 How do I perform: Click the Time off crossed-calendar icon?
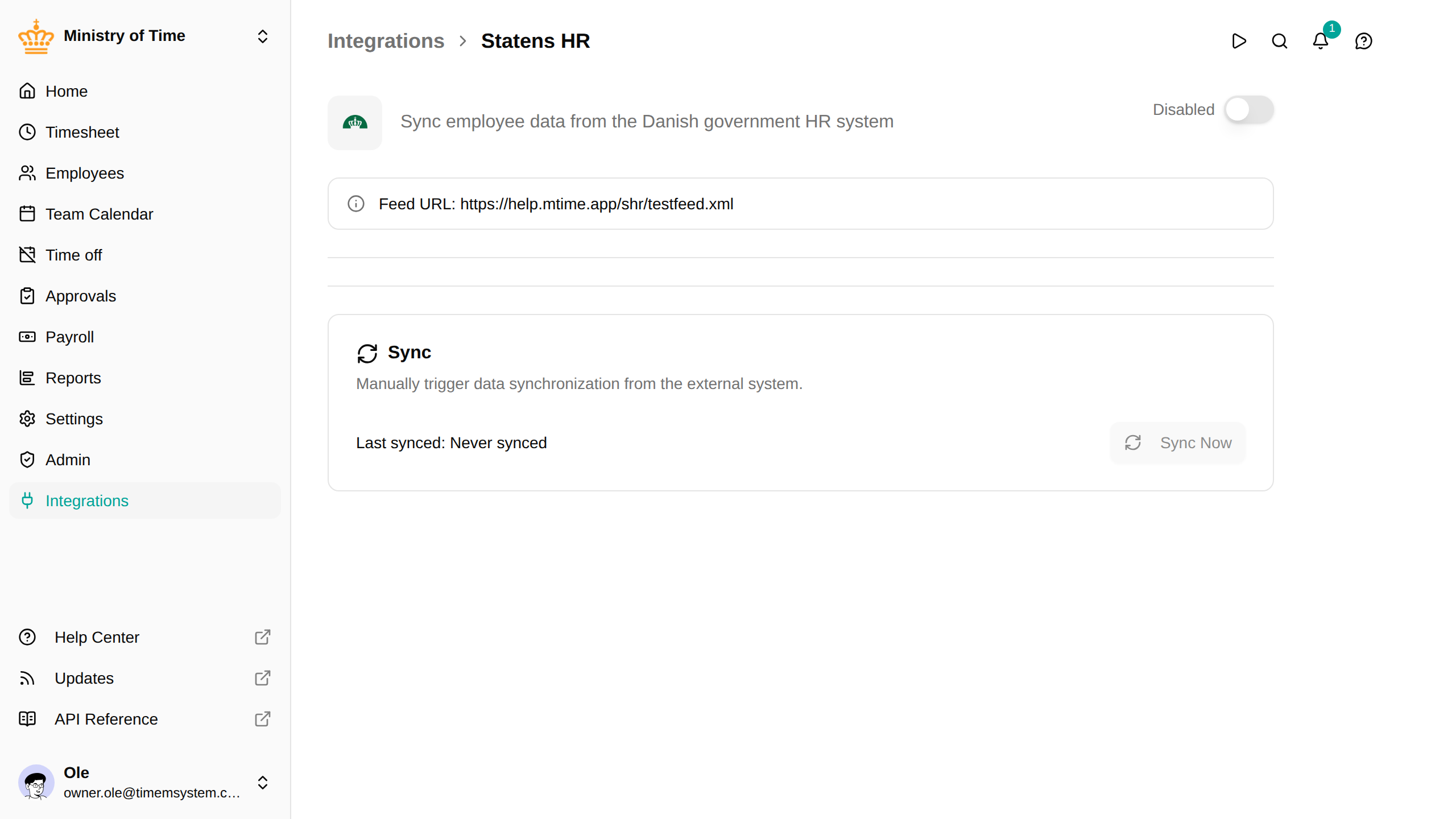[x=27, y=255]
